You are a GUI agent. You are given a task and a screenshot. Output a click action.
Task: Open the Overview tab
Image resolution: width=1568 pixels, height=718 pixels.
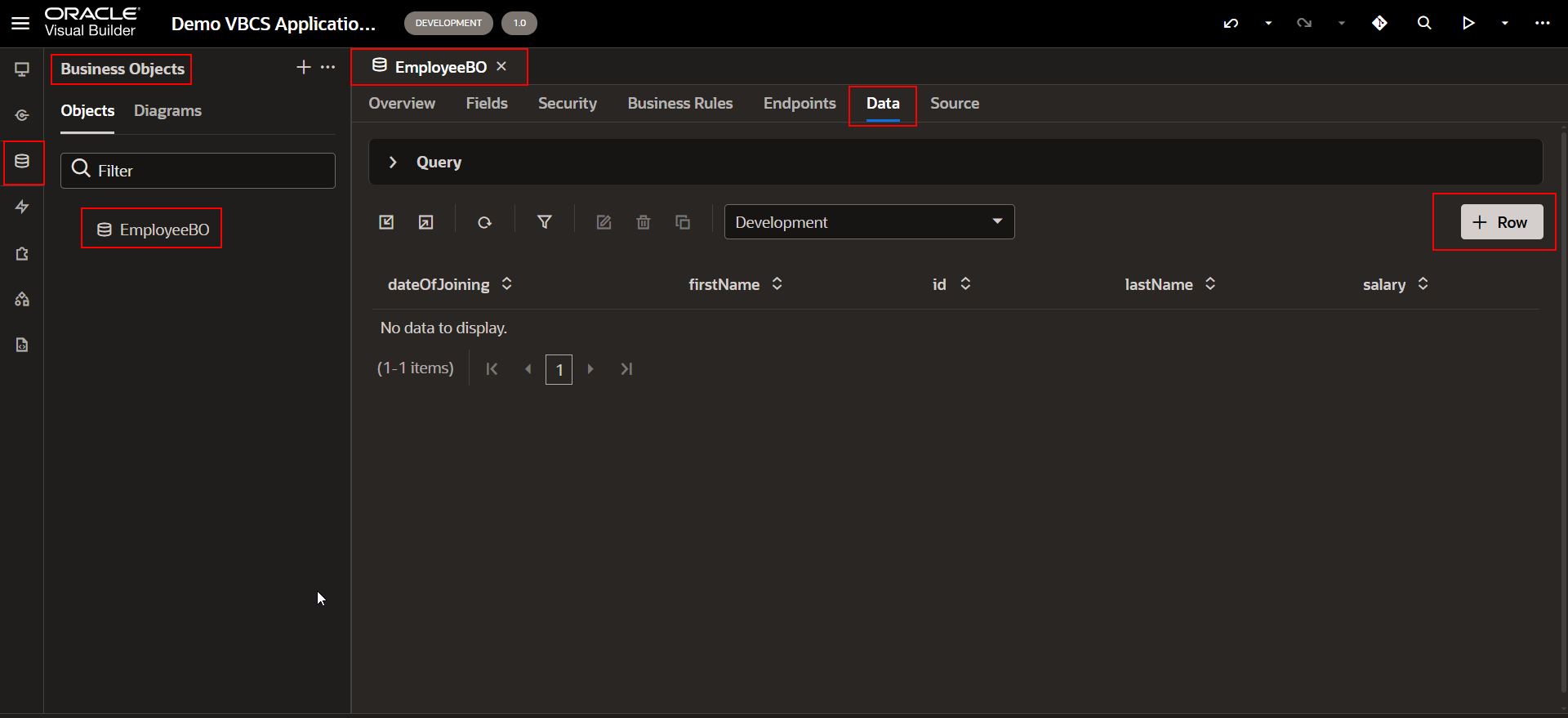tap(402, 104)
